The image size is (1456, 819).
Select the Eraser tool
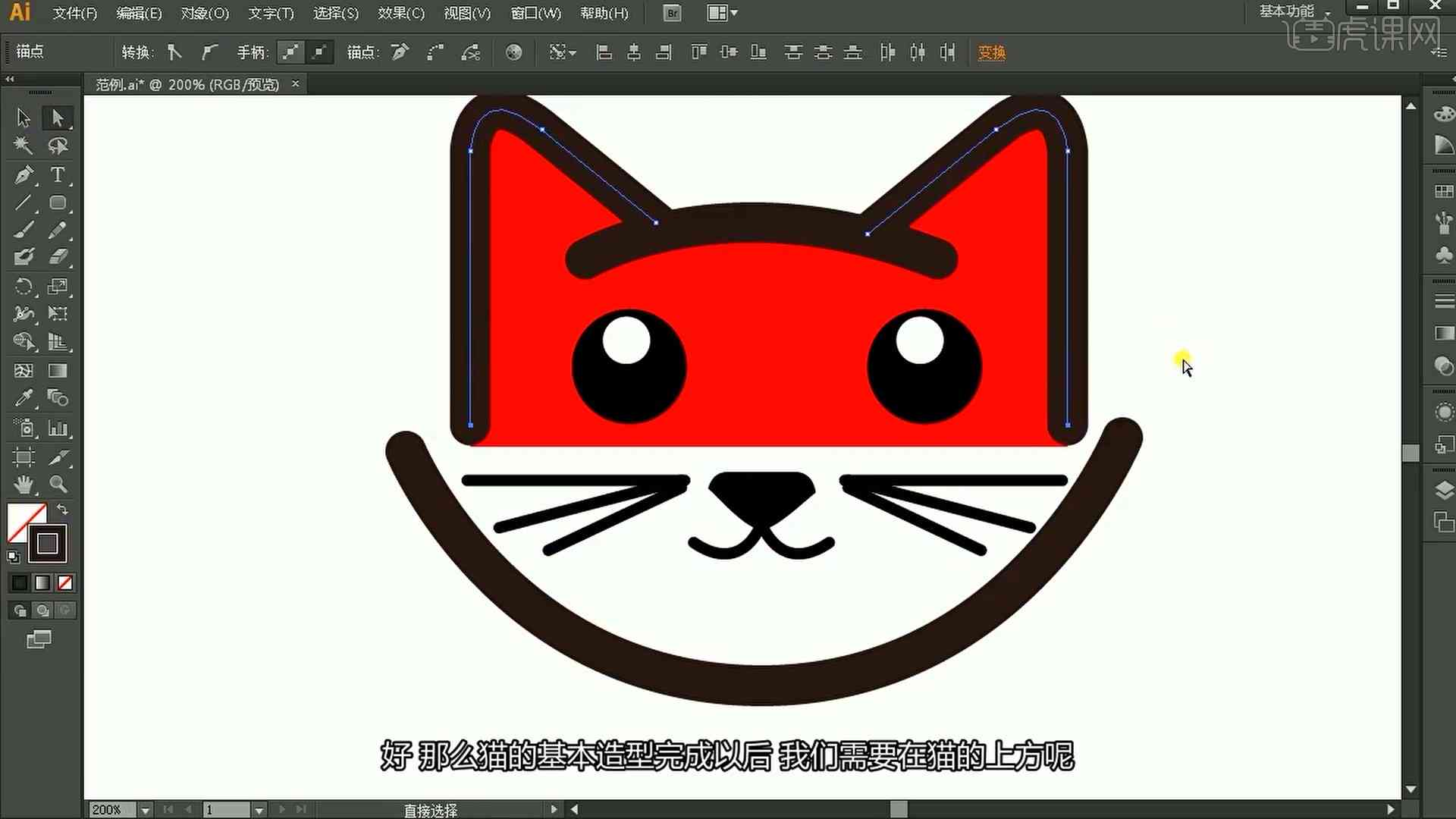click(x=58, y=258)
